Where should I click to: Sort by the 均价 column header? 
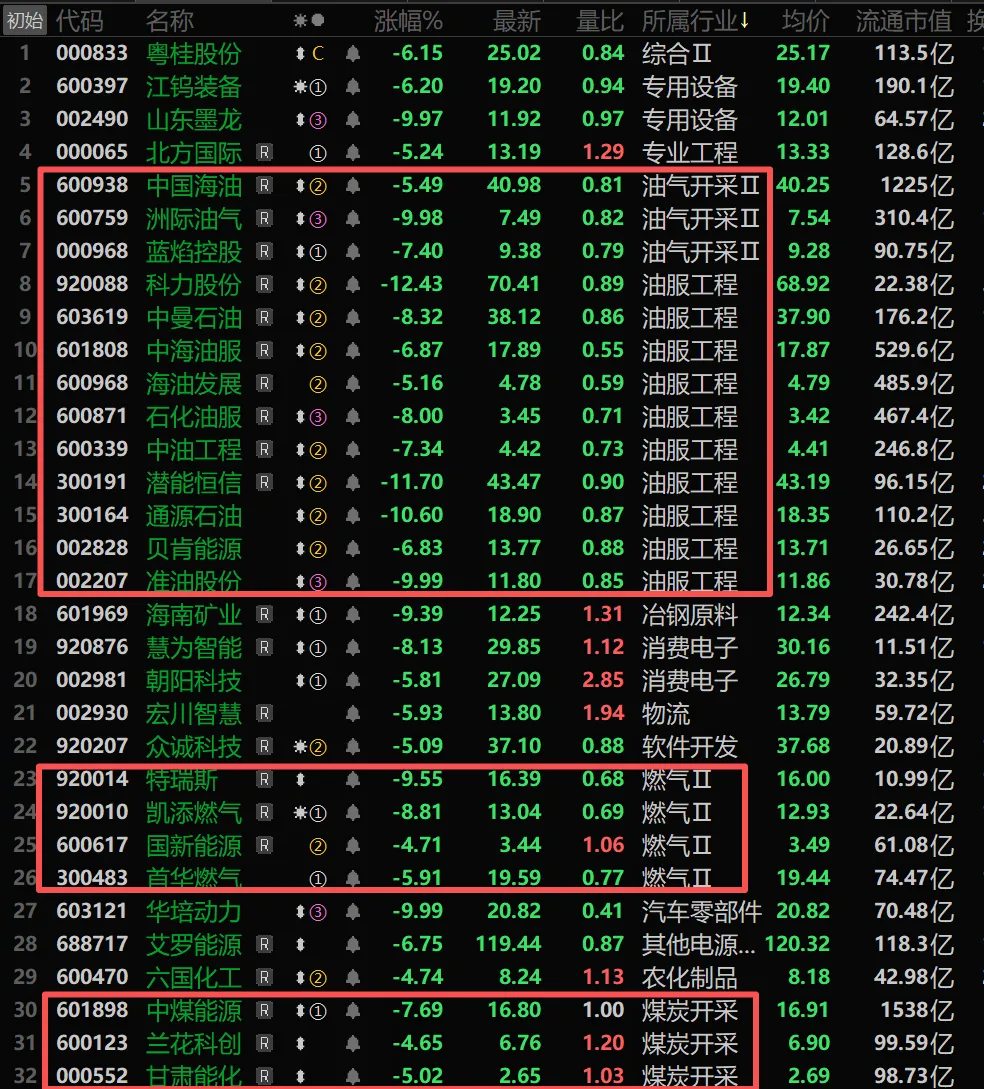806,22
